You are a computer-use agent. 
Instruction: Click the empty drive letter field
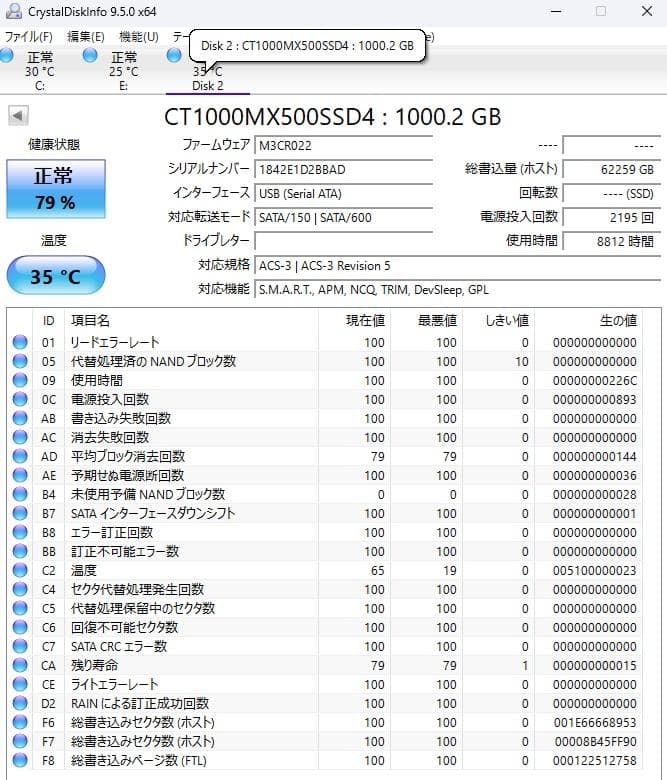tap(343, 241)
